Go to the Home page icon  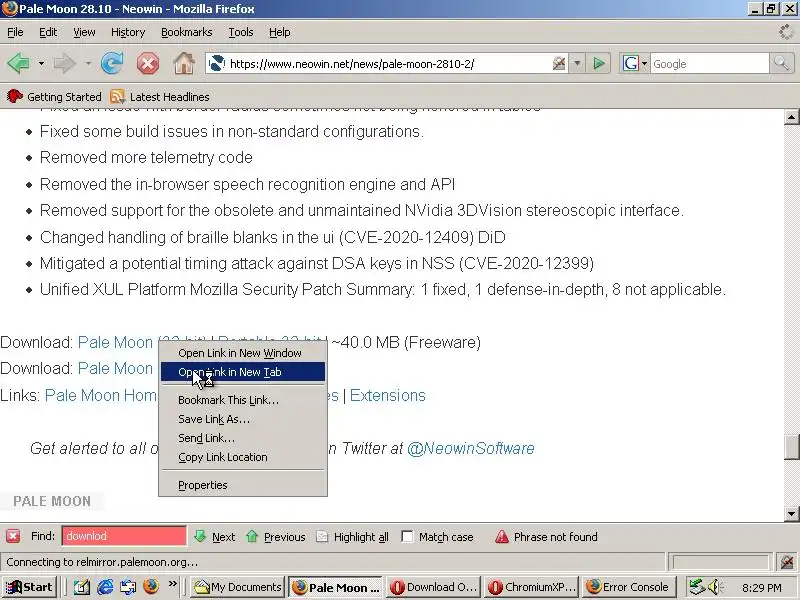pyautogui.click(x=184, y=63)
